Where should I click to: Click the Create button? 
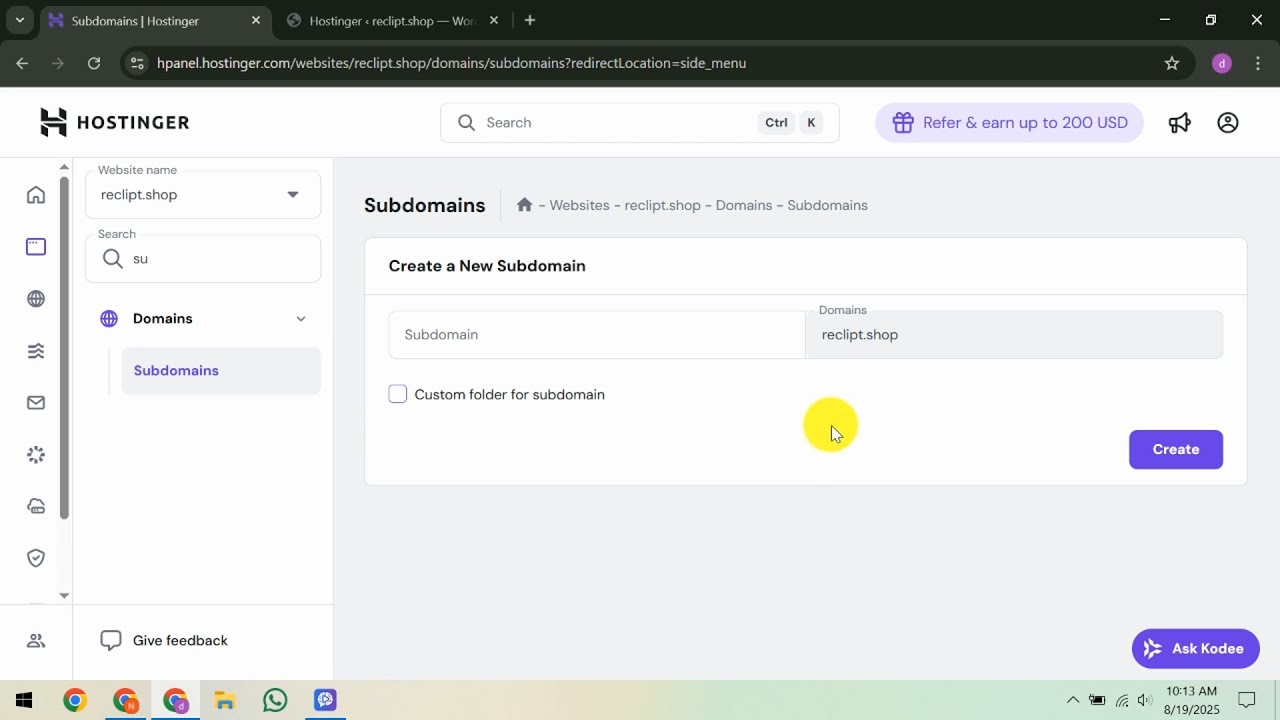click(x=1176, y=449)
